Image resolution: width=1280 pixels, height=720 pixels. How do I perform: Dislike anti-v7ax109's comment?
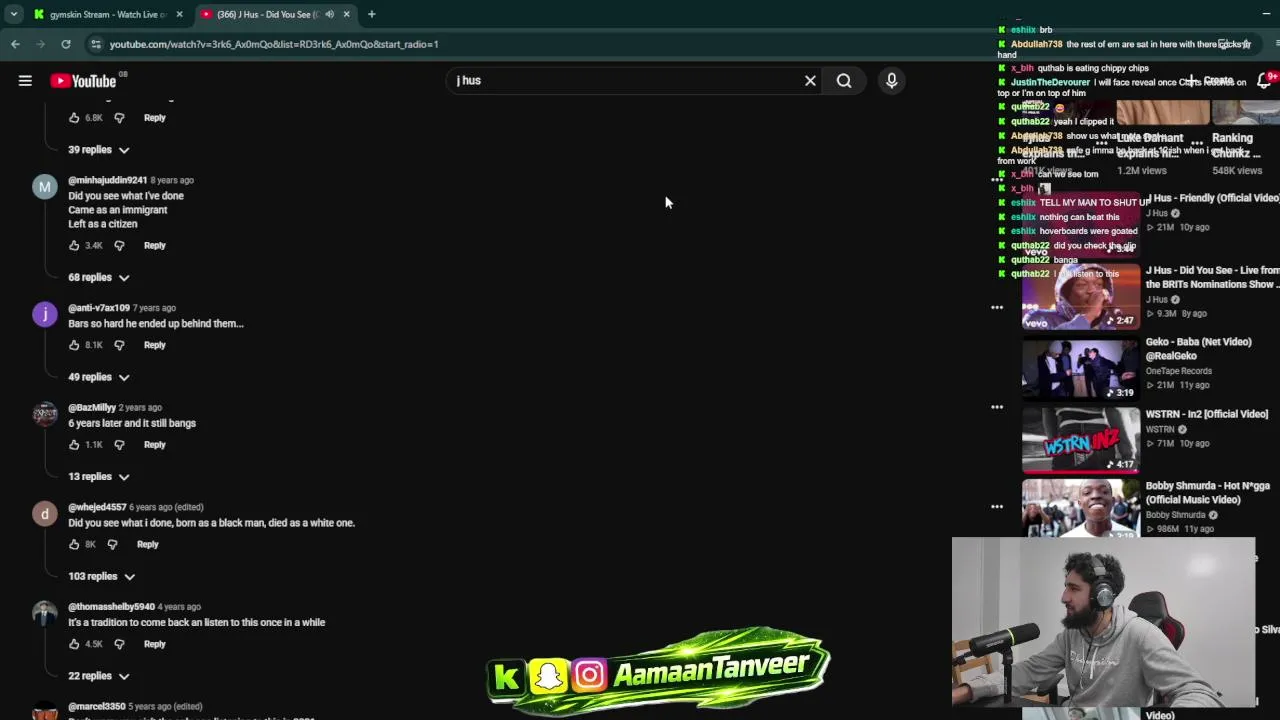point(119,346)
